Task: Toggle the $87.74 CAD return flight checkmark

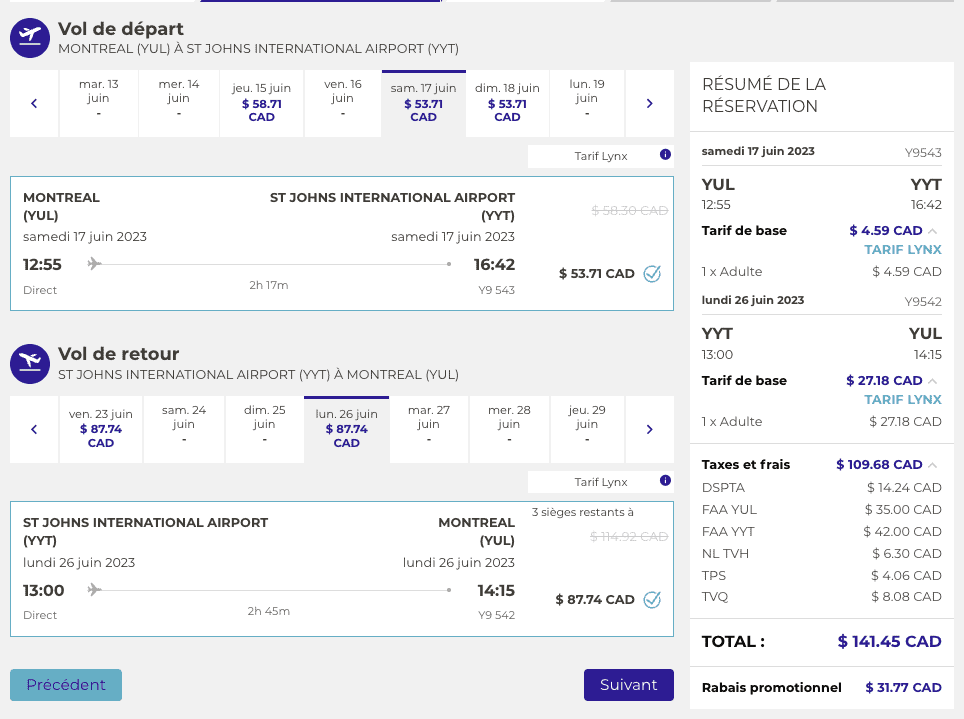Action: pos(652,599)
